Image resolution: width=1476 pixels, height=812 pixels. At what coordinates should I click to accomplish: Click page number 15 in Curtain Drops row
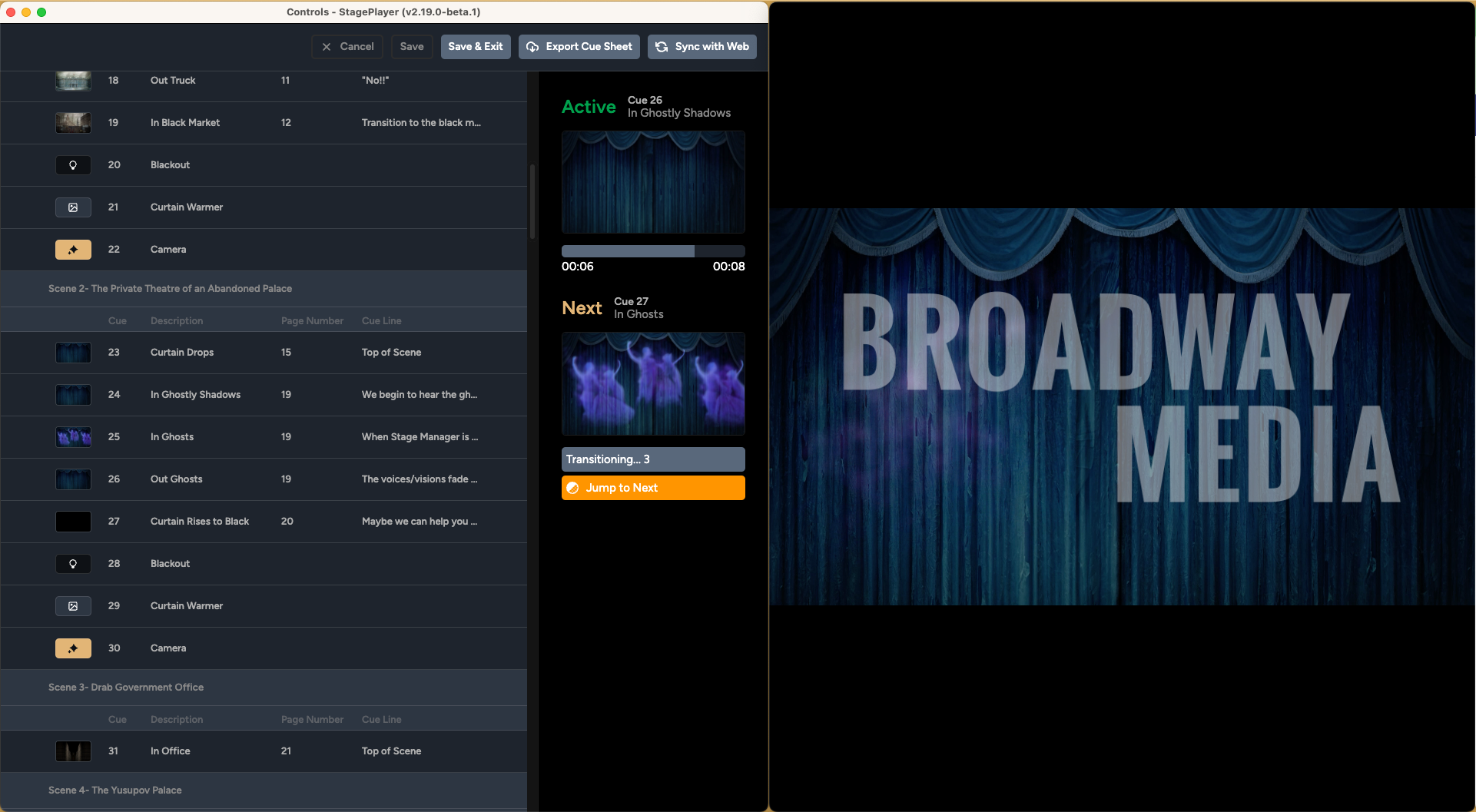pos(286,353)
